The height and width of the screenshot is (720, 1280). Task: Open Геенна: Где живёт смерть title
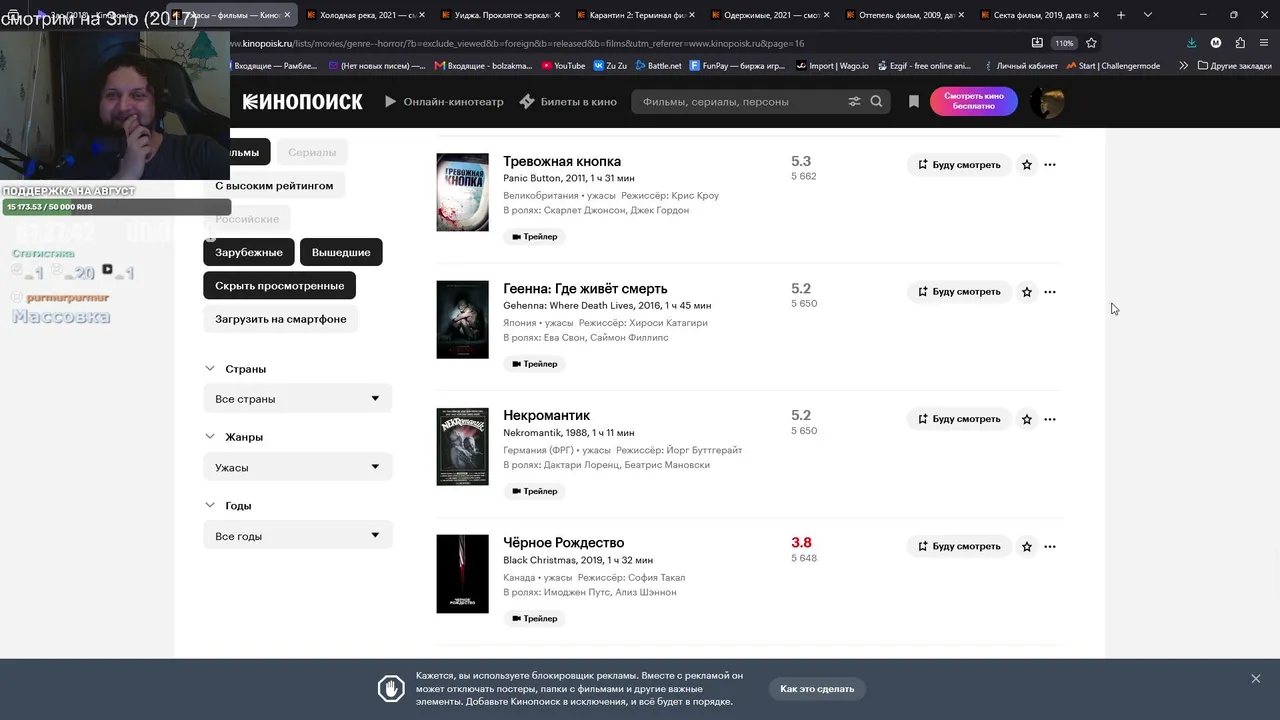point(585,288)
